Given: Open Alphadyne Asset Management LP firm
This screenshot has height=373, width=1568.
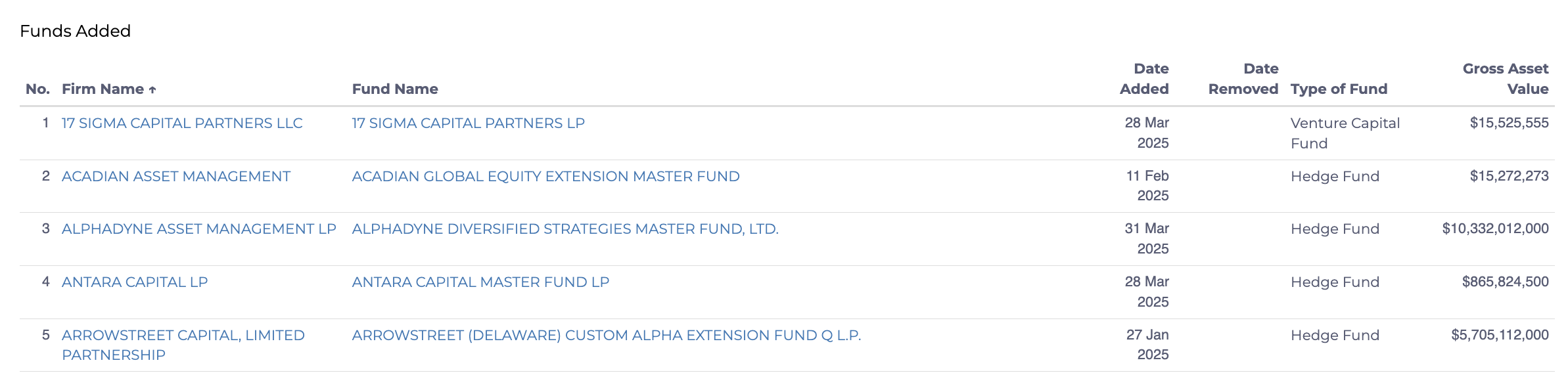Looking at the screenshot, I should tap(199, 229).
